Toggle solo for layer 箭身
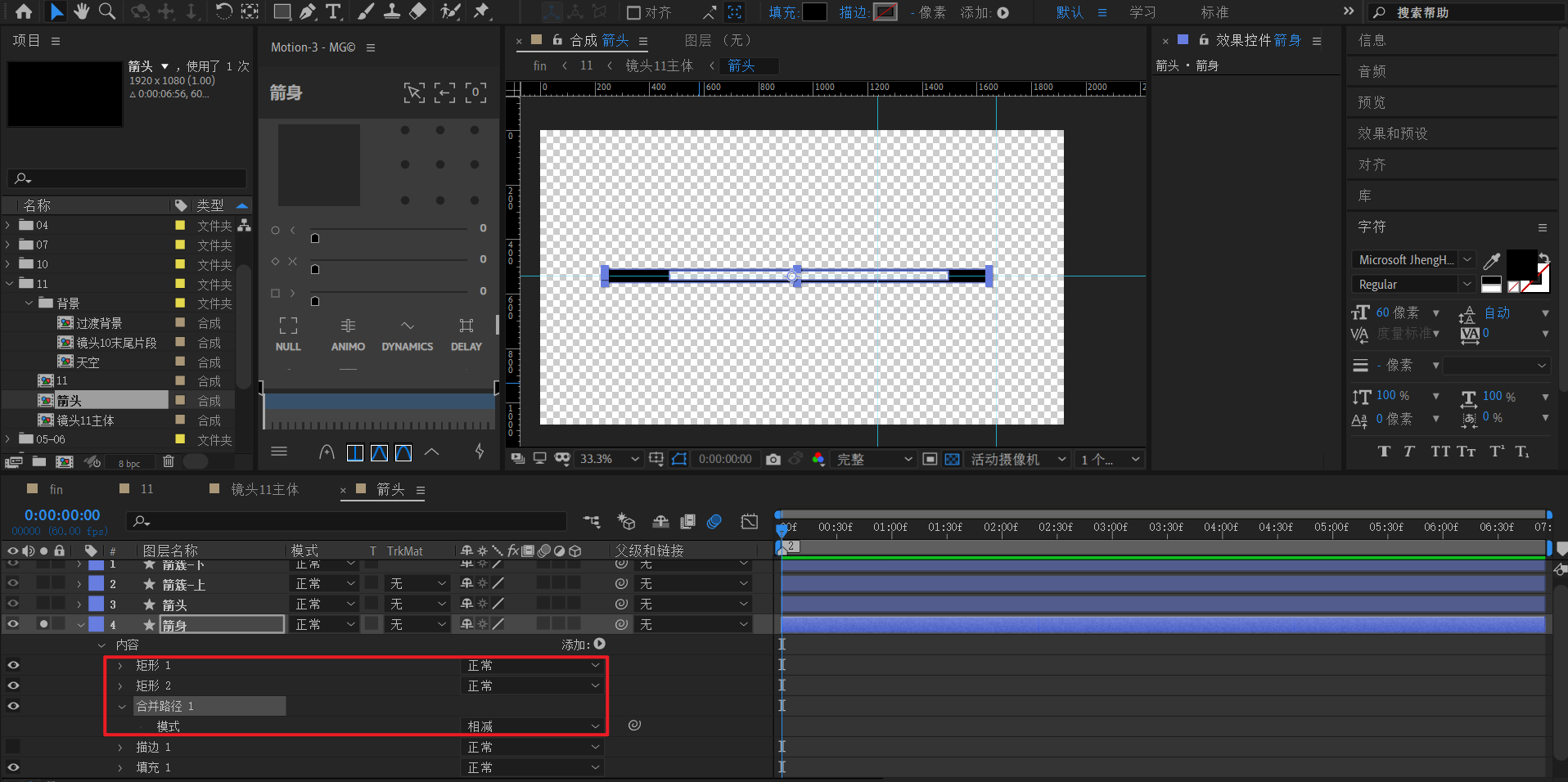The width and height of the screenshot is (1568, 782). point(43,624)
